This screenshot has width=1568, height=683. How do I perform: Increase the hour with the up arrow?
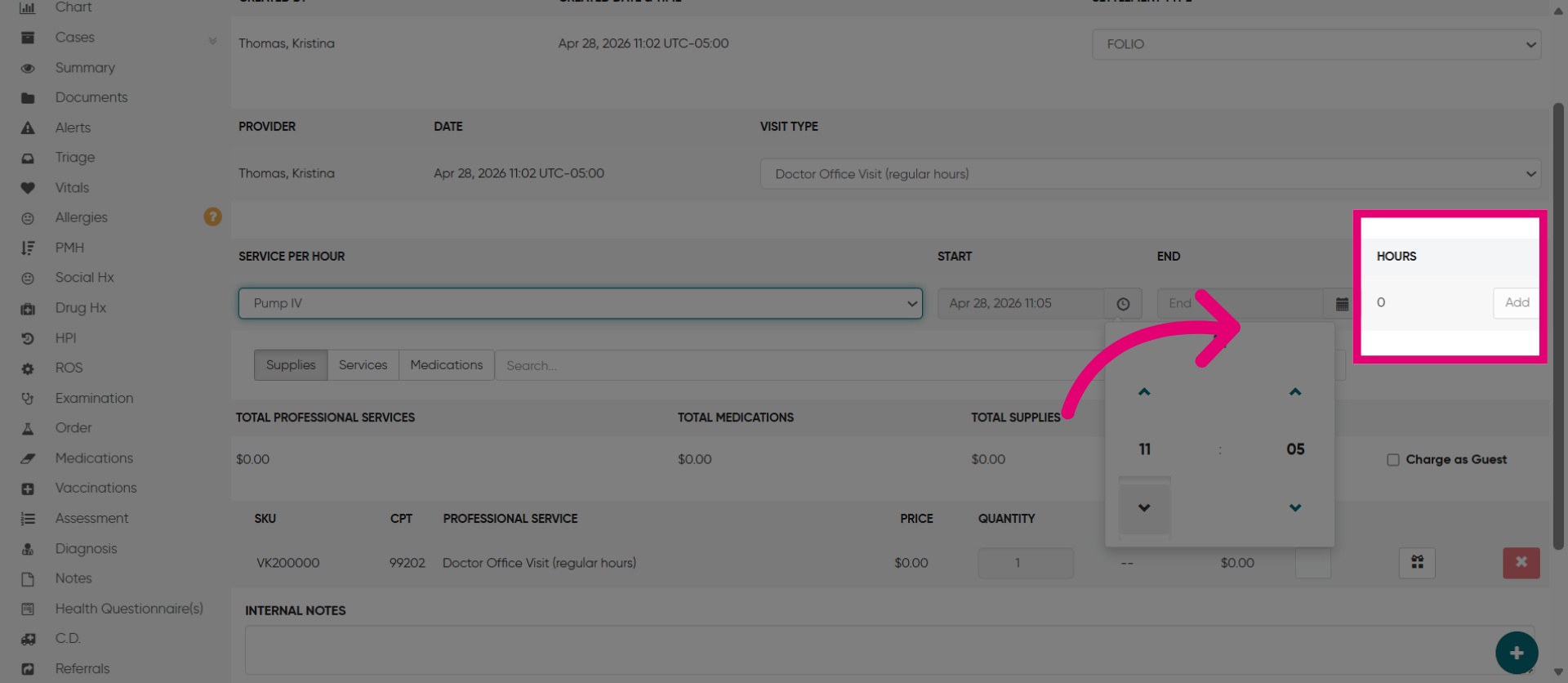[x=1144, y=392]
